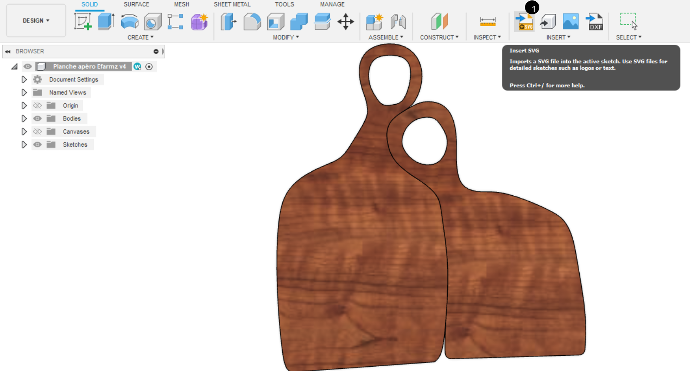
Task: Activate the root component radio button
Action: coord(149,66)
